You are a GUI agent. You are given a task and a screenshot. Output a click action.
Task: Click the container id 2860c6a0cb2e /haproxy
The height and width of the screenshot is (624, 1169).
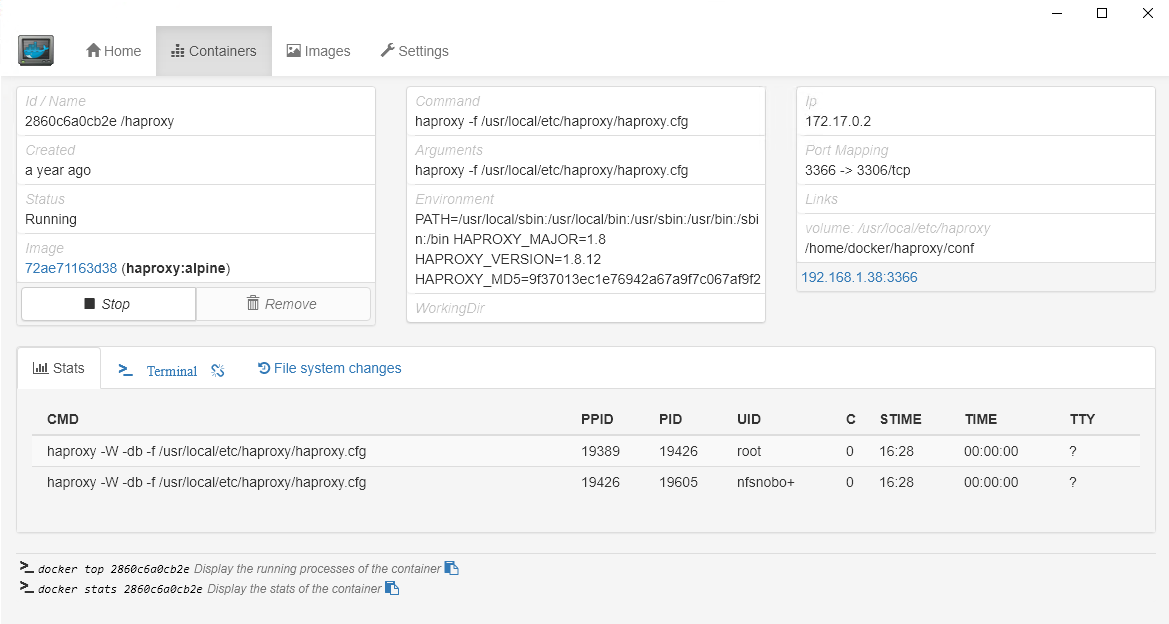click(99, 122)
